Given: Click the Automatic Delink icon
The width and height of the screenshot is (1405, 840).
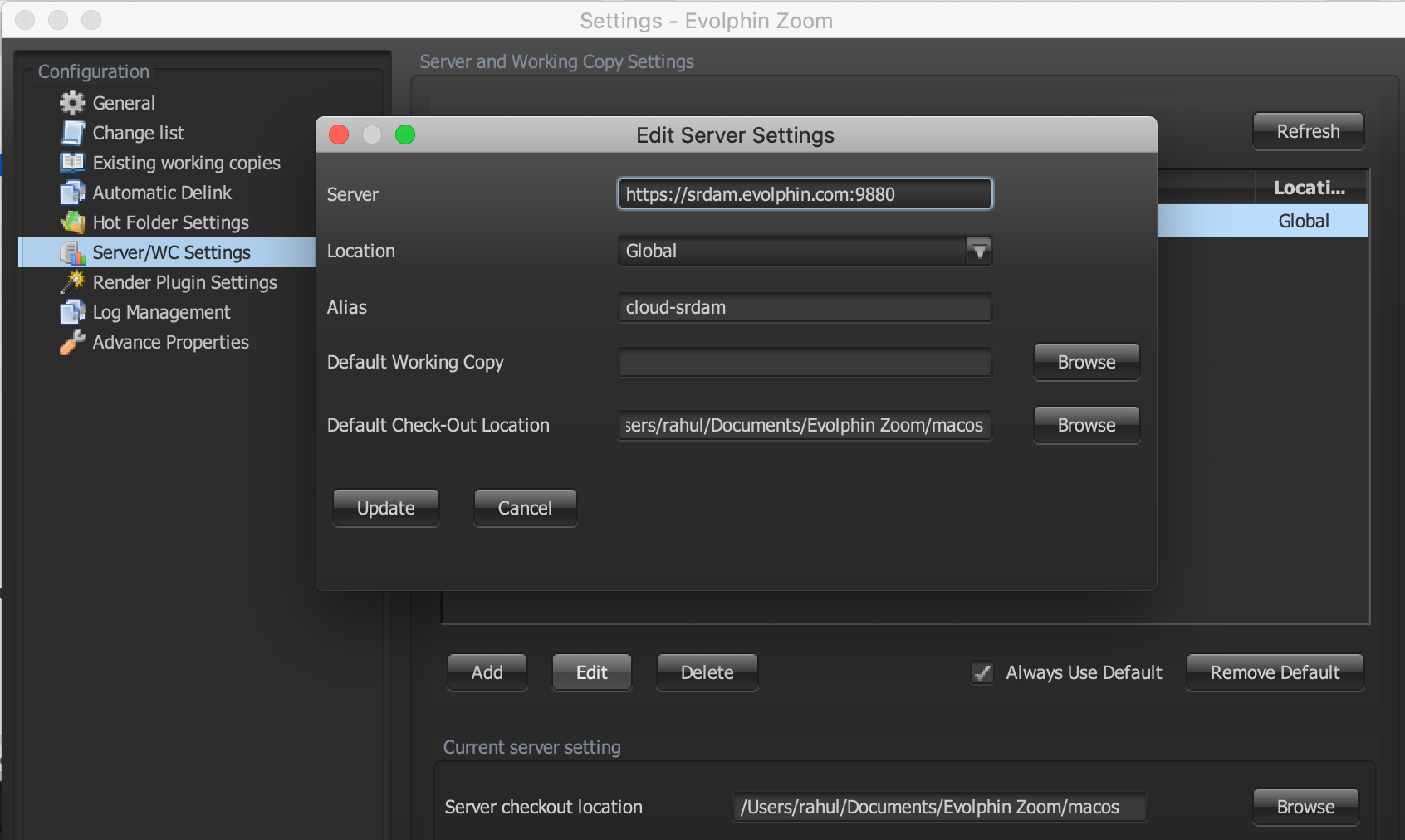Looking at the screenshot, I should point(72,193).
